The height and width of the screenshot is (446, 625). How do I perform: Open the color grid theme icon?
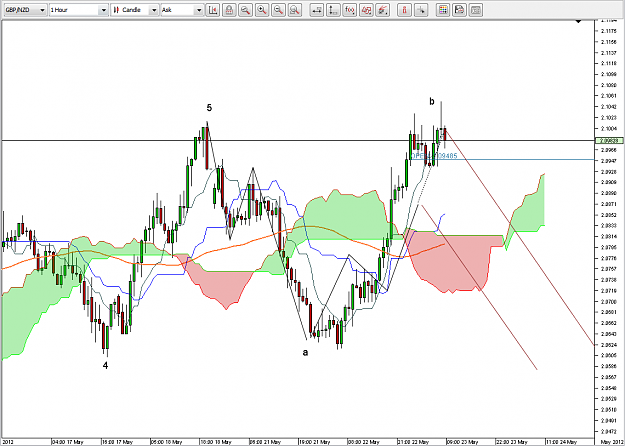[443, 10]
